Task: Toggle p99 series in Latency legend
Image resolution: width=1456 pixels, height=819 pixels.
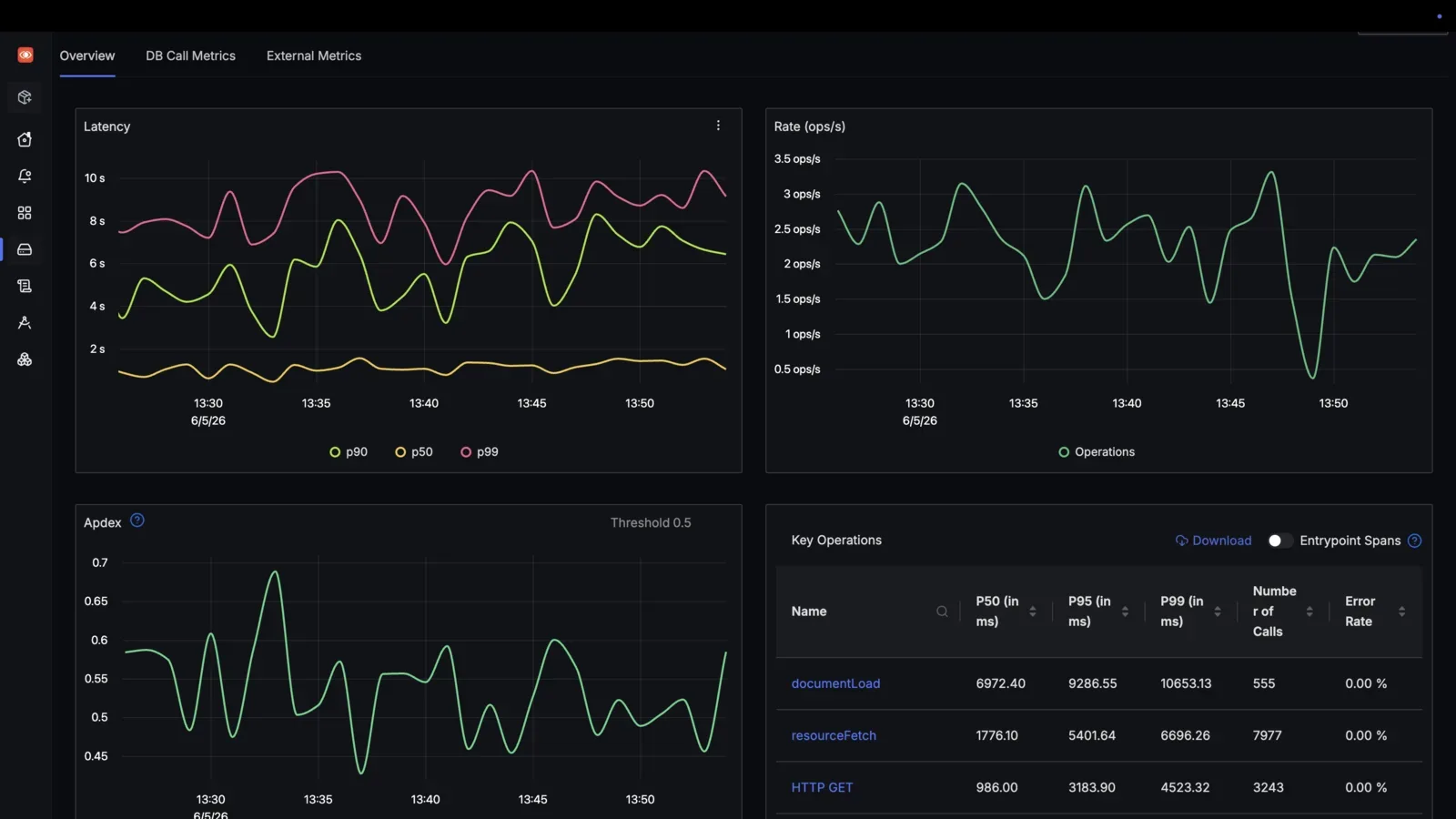Action: coord(480,452)
